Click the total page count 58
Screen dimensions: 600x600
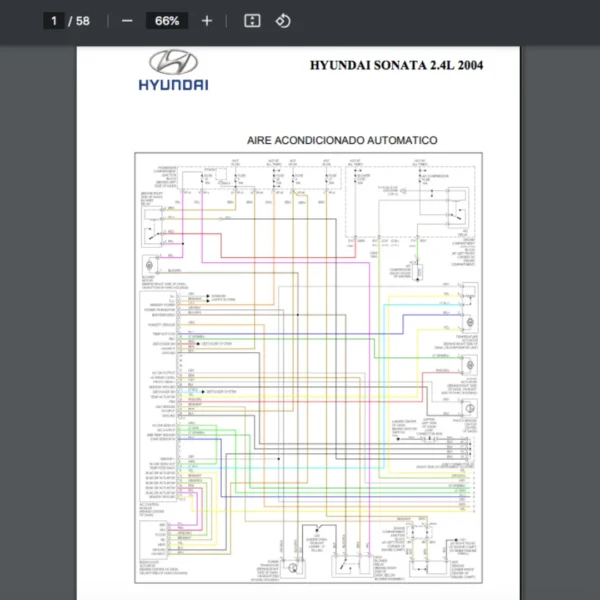[x=82, y=21]
